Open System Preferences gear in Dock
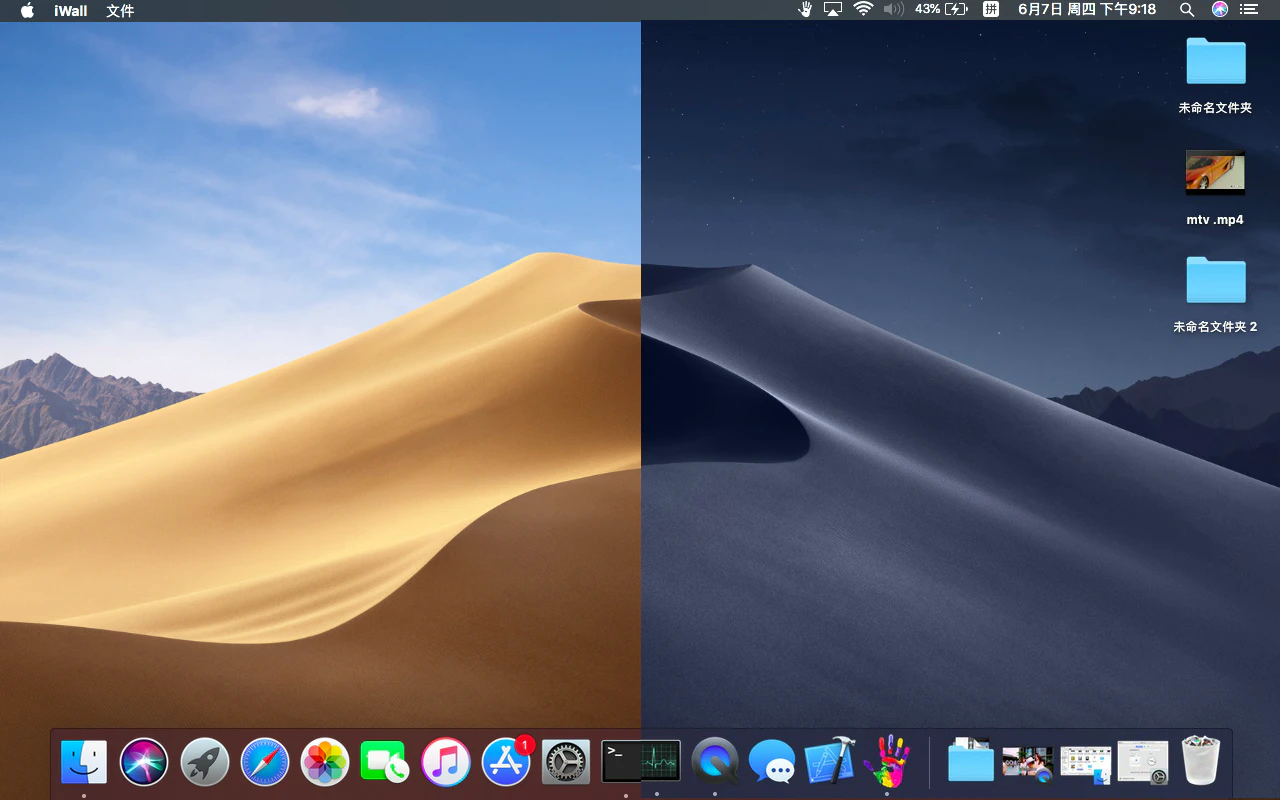This screenshot has width=1280, height=800. pyautogui.click(x=566, y=762)
